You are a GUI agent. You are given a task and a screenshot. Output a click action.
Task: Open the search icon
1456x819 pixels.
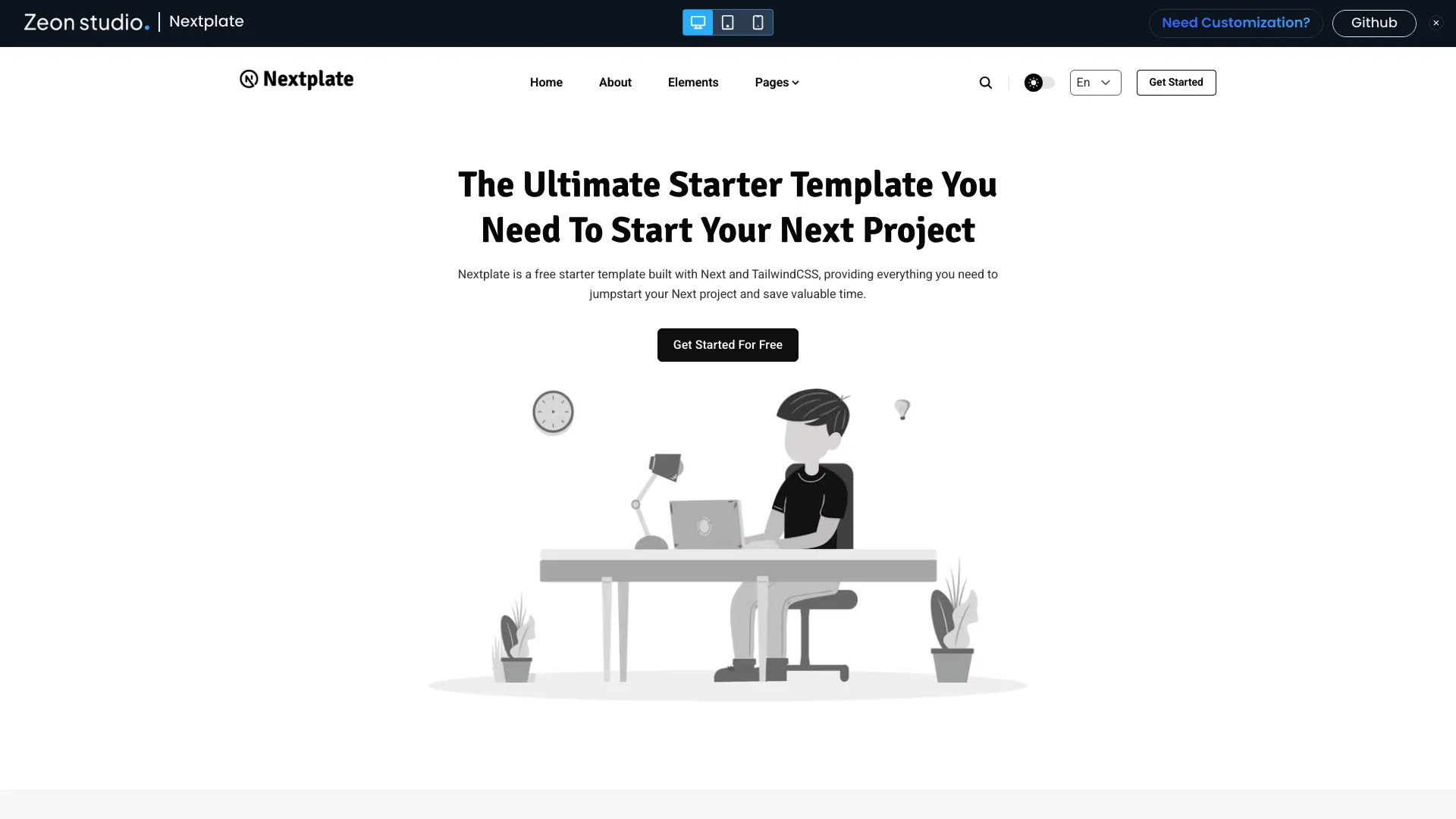[x=986, y=82]
